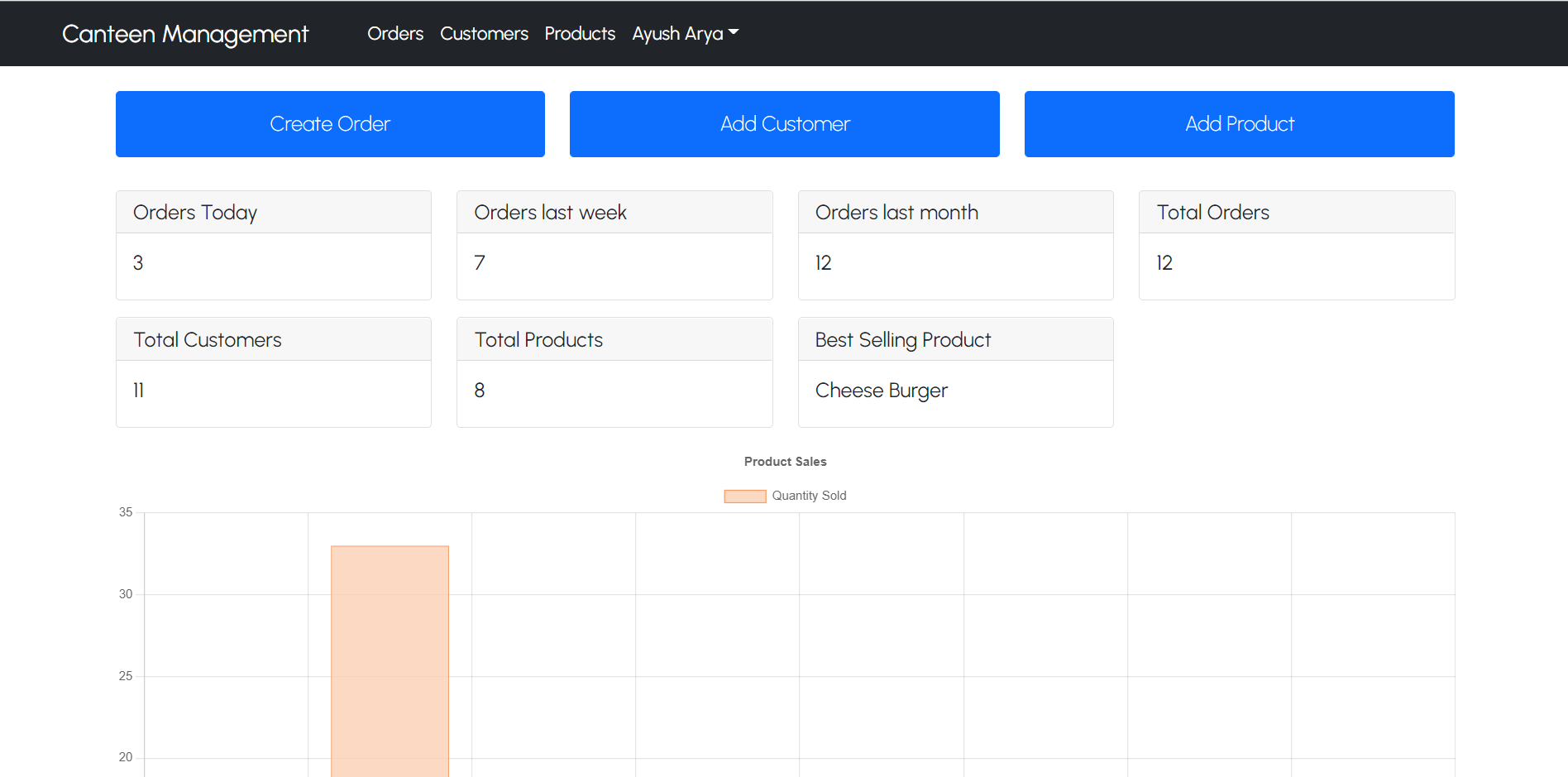
Task: Open the Orders page from navbar
Action: [x=395, y=34]
